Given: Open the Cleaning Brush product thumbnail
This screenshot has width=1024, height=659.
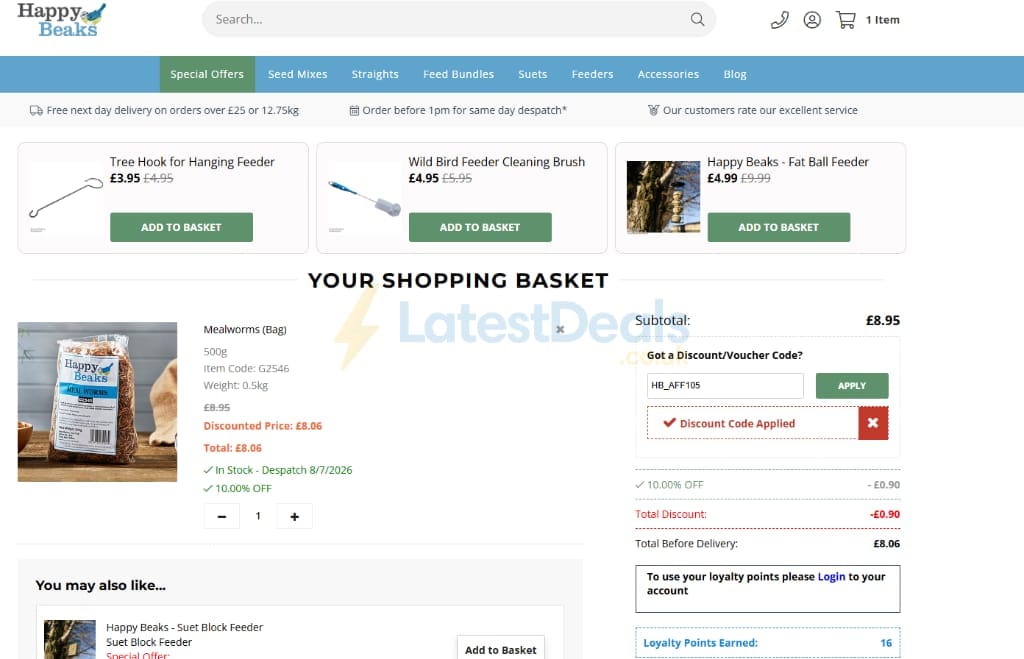Looking at the screenshot, I should (364, 197).
